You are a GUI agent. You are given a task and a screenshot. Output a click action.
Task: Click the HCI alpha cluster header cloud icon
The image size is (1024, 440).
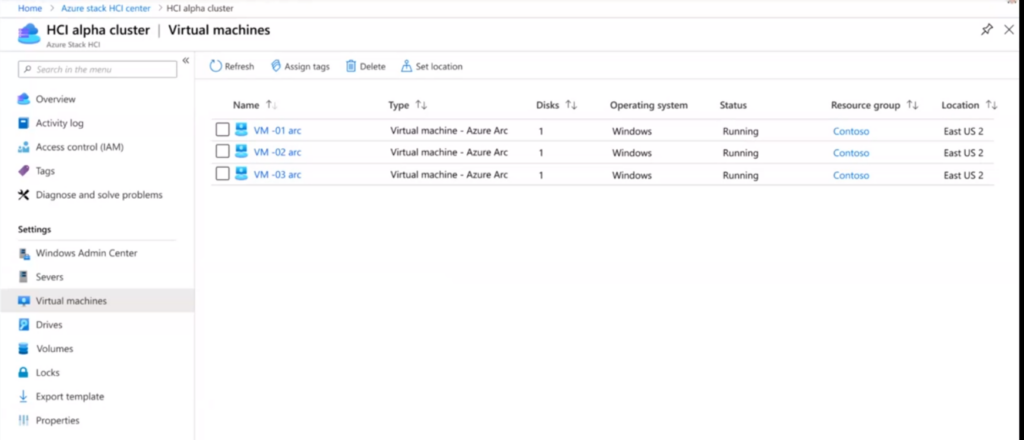(29, 33)
